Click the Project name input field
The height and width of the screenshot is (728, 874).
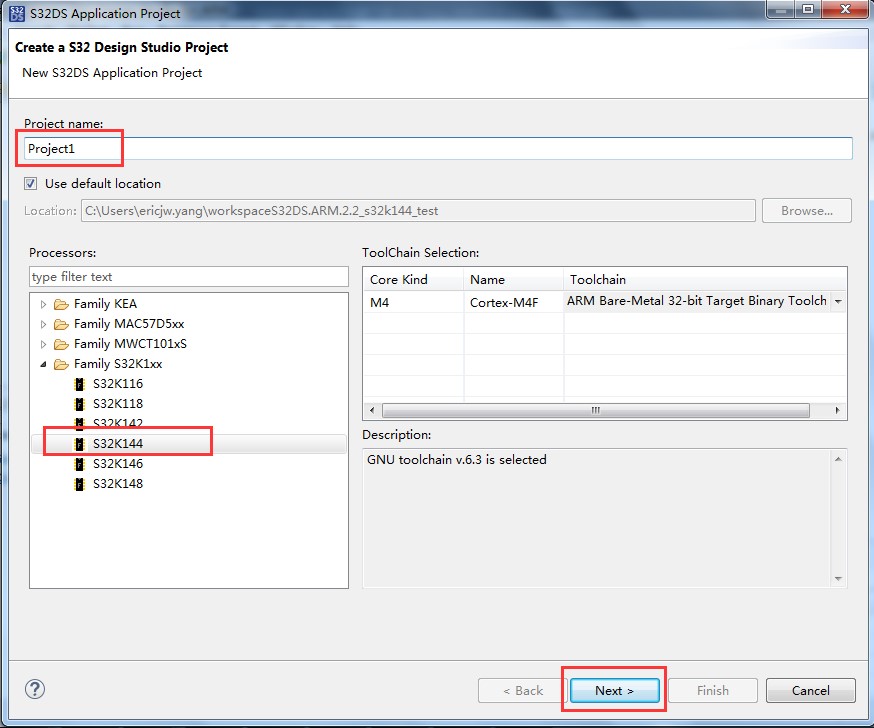tap(438, 149)
